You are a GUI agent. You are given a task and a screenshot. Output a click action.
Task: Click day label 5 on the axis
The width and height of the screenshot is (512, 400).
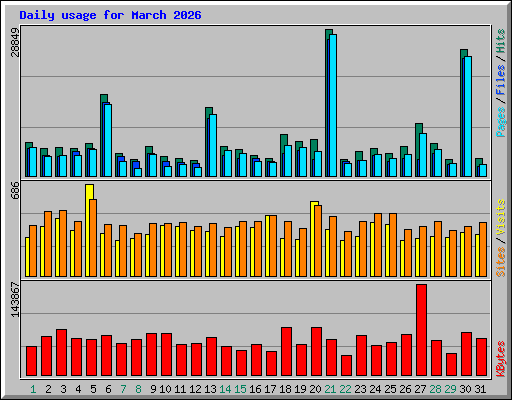(93, 389)
